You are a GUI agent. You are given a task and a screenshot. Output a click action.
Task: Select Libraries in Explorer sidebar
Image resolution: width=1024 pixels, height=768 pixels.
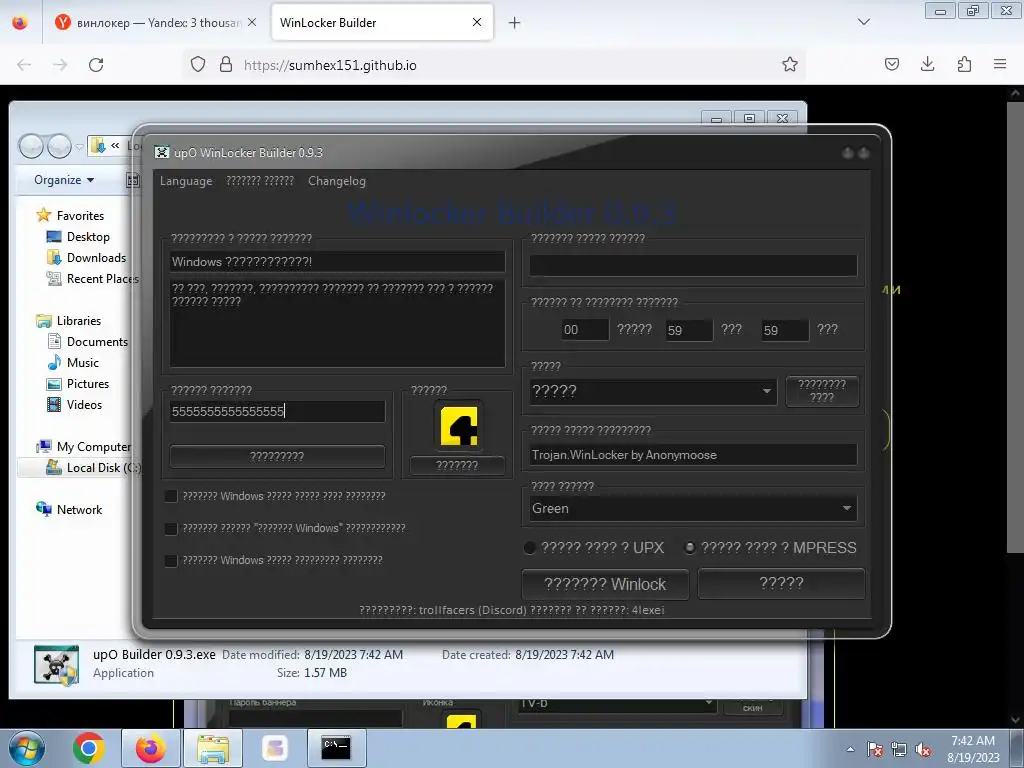78,321
